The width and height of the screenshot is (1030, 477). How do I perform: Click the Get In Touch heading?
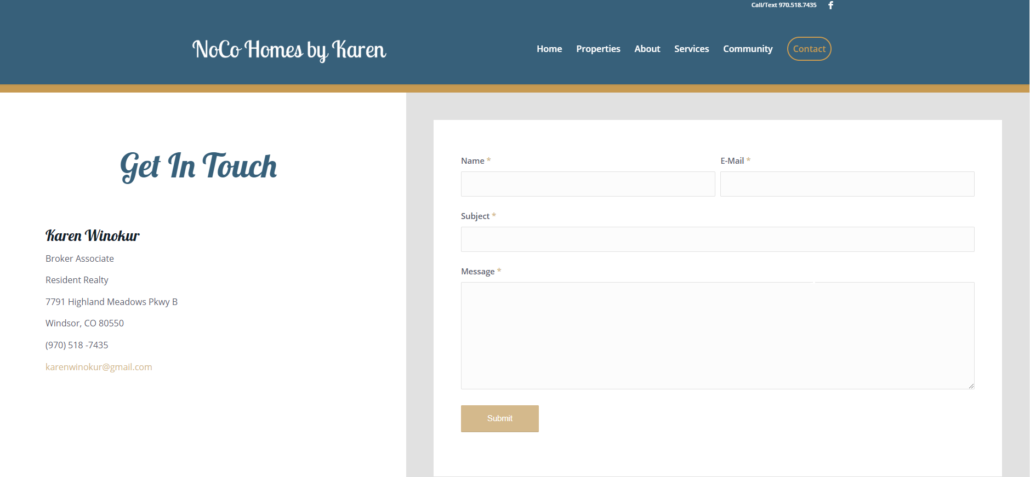198,167
